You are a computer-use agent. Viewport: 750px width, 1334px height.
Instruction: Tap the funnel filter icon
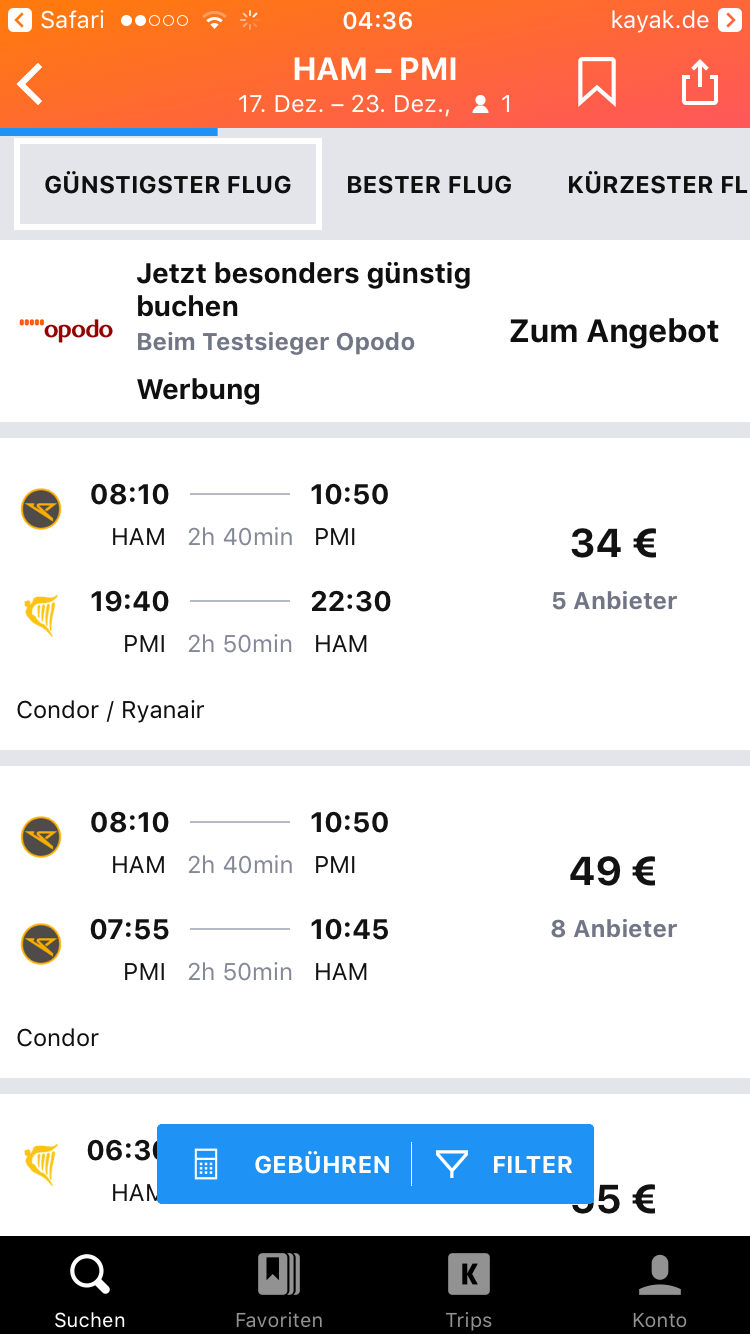[452, 1164]
